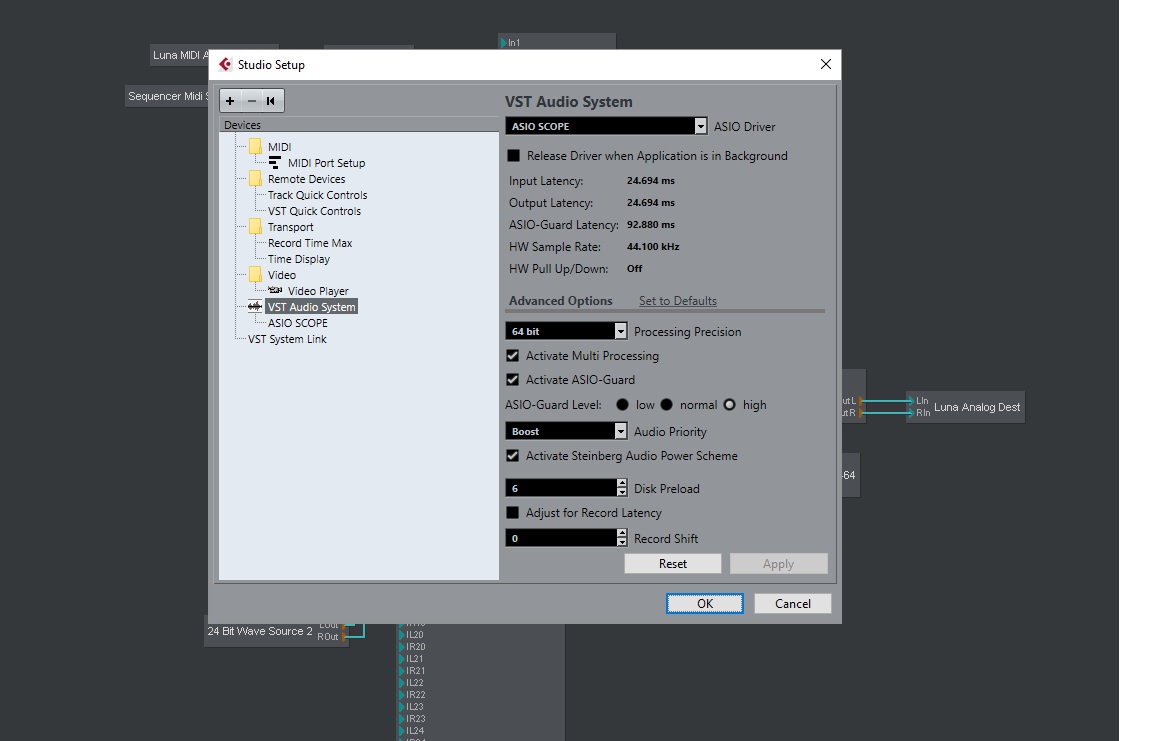Open the ASIO Driver dropdown
Viewport: 1152px width, 741px height.
(700, 126)
